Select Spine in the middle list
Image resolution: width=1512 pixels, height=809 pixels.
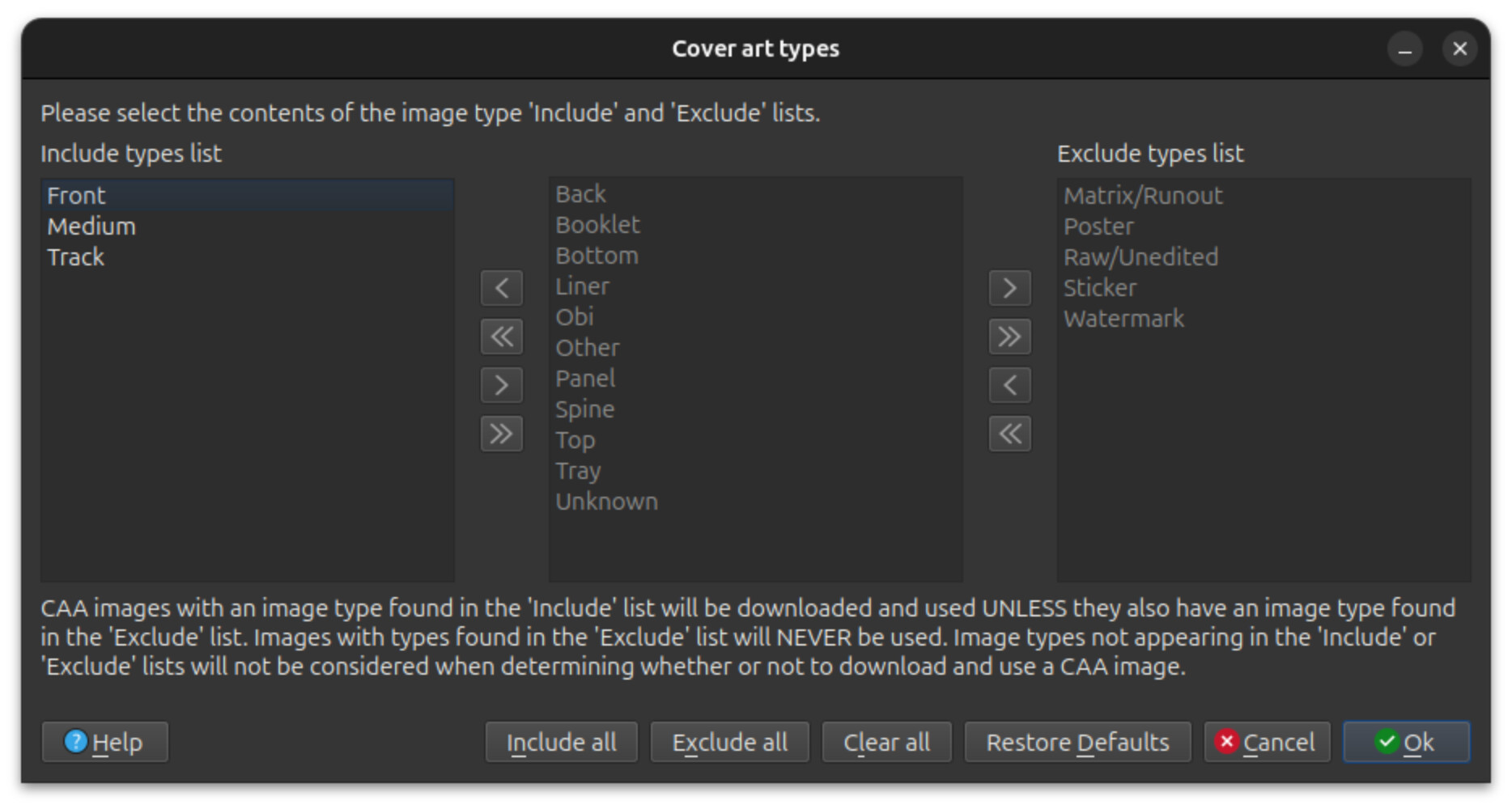tap(584, 409)
